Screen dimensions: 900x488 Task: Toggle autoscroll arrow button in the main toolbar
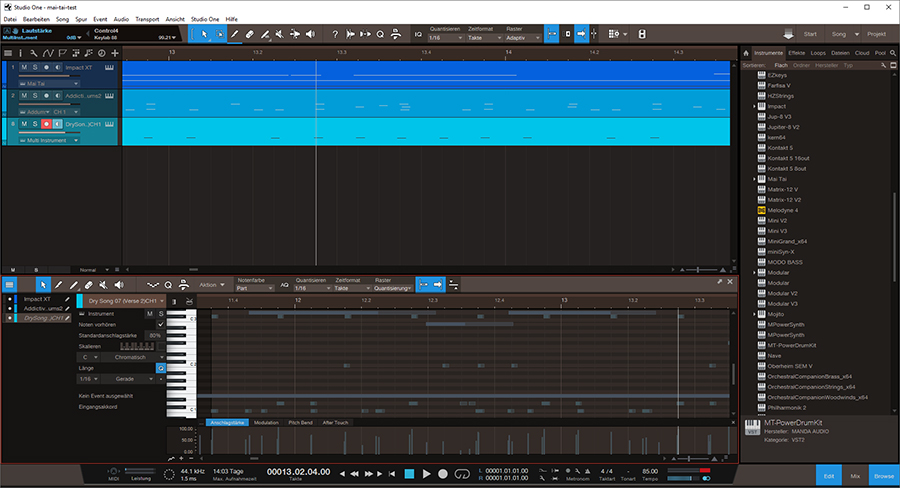(581, 34)
